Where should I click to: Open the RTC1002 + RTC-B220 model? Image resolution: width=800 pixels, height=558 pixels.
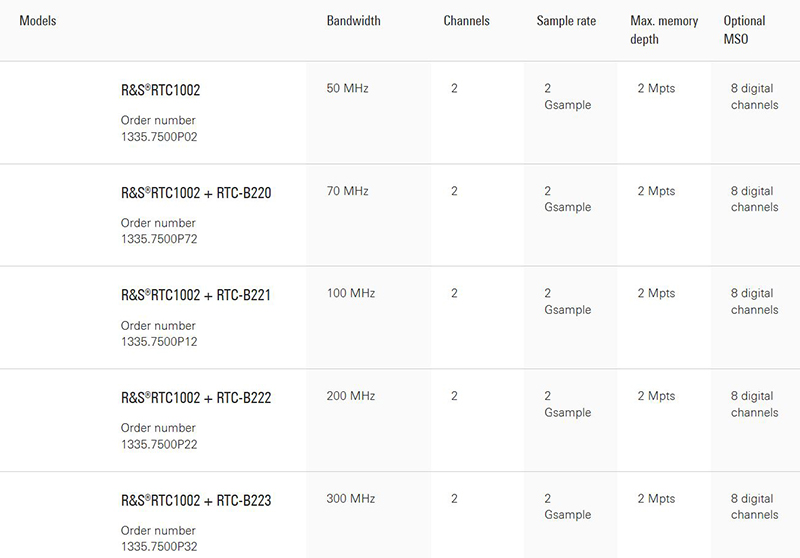[x=196, y=193]
